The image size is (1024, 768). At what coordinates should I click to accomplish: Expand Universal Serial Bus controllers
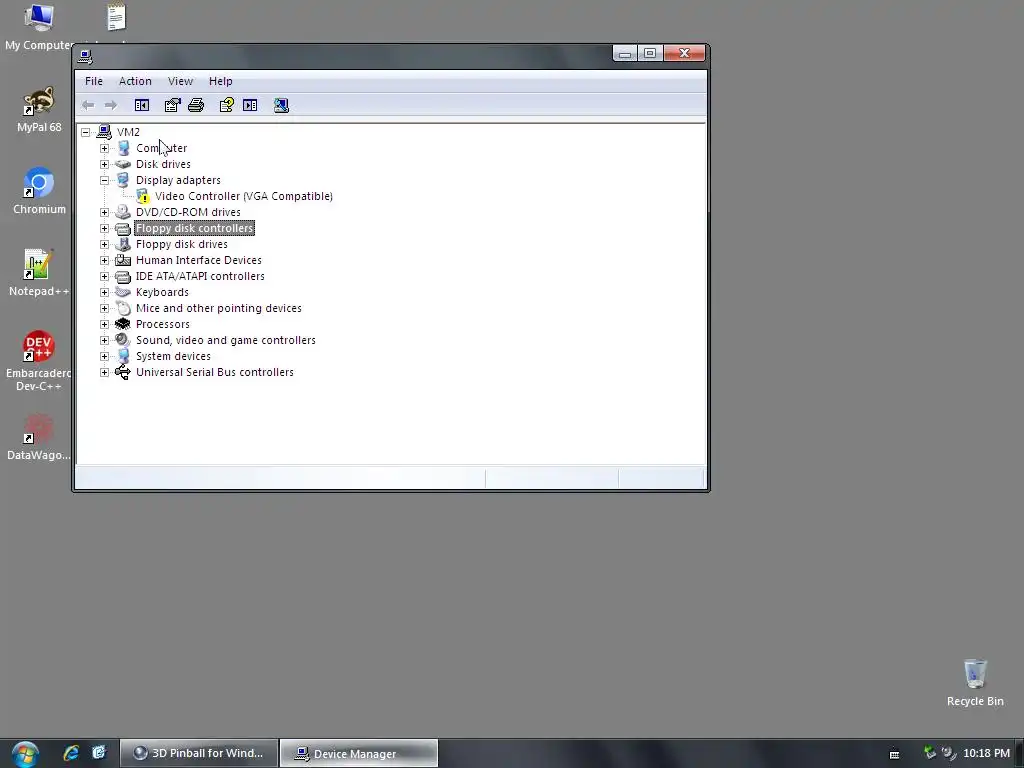[104, 372]
